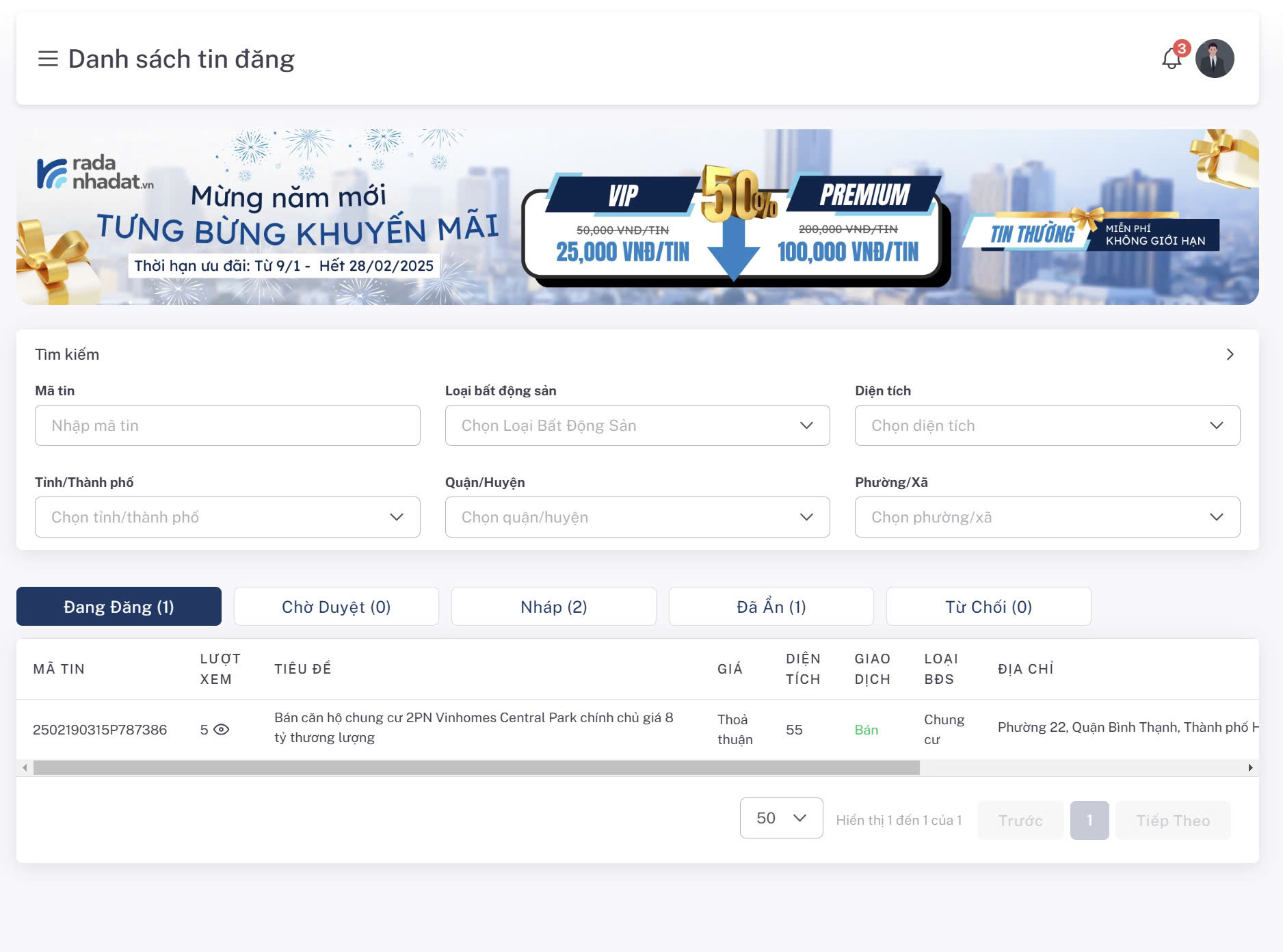
Task: Switch to Chờ Duyệt (0) tab
Action: pos(336,607)
